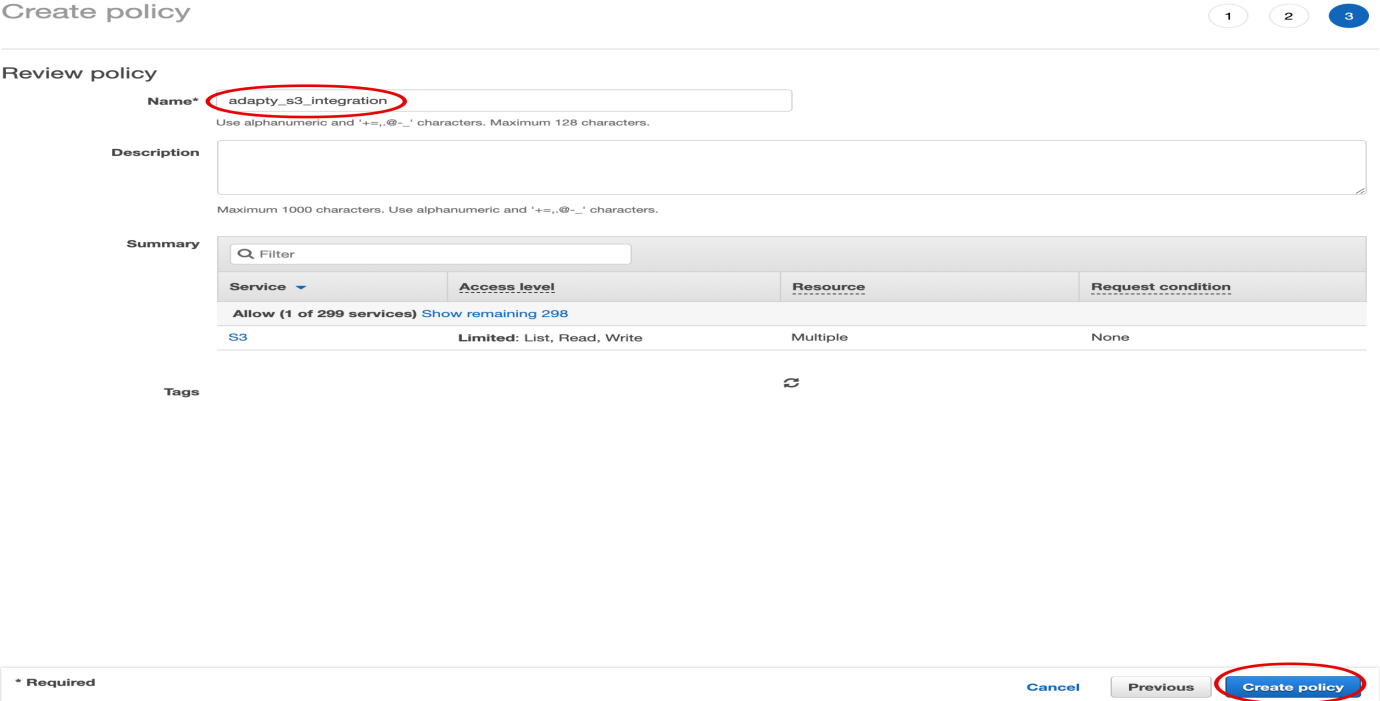Click the refresh icon in Tags section

tap(790, 383)
